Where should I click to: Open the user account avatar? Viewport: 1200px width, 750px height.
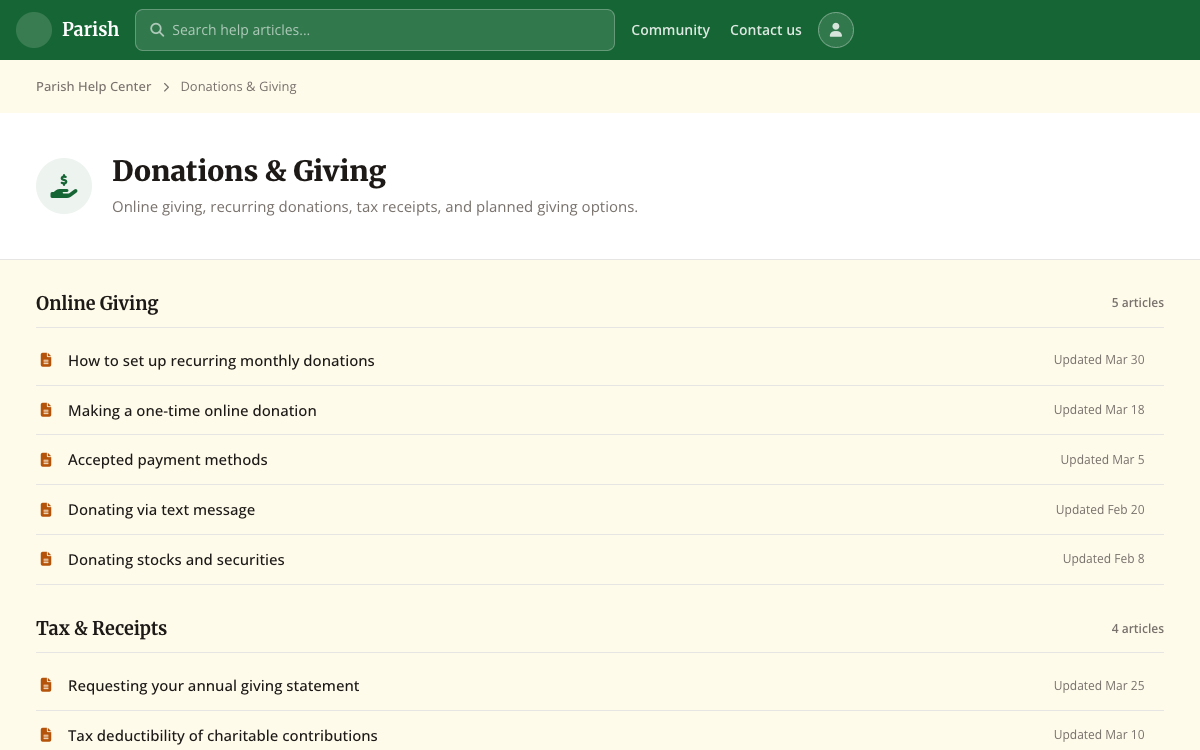click(836, 30)
